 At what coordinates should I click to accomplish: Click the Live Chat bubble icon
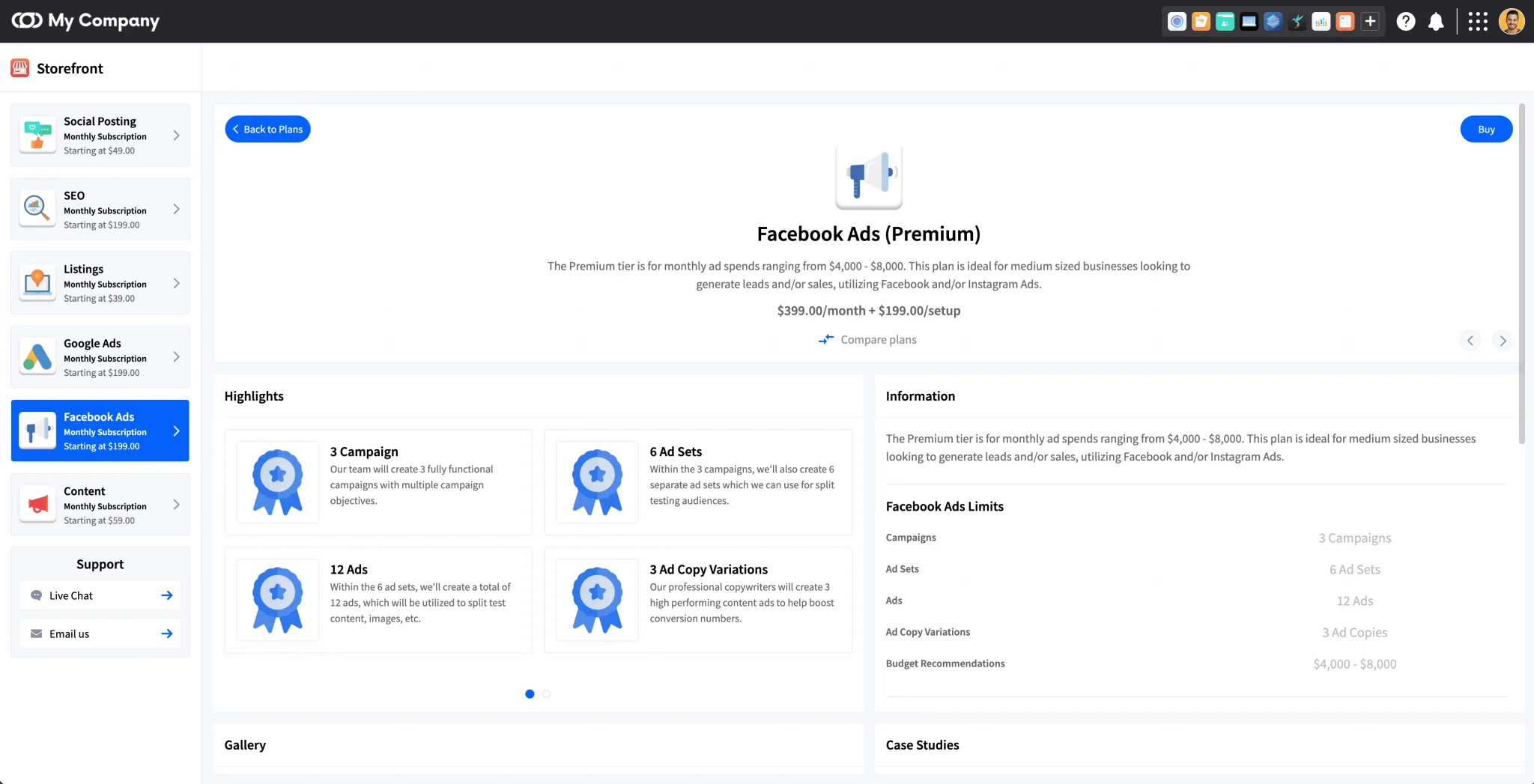pos(36,595)
